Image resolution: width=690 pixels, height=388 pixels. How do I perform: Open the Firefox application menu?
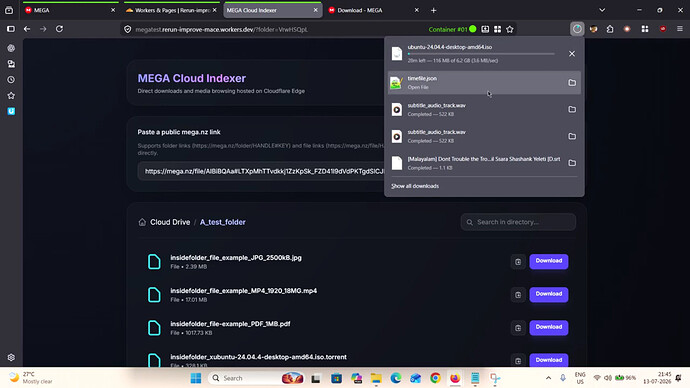tap(679, 29)
